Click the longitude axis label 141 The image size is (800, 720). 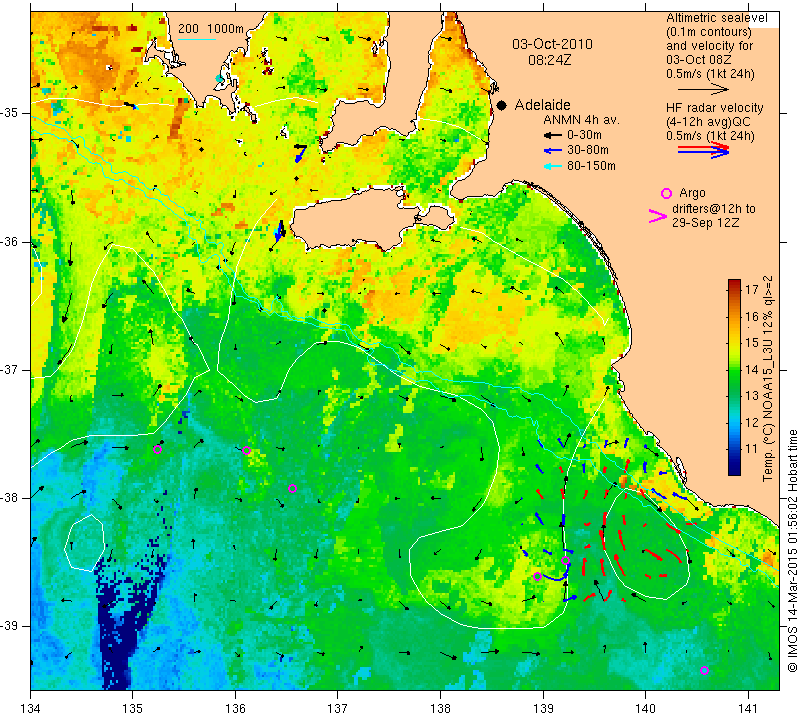coord(748,709)
